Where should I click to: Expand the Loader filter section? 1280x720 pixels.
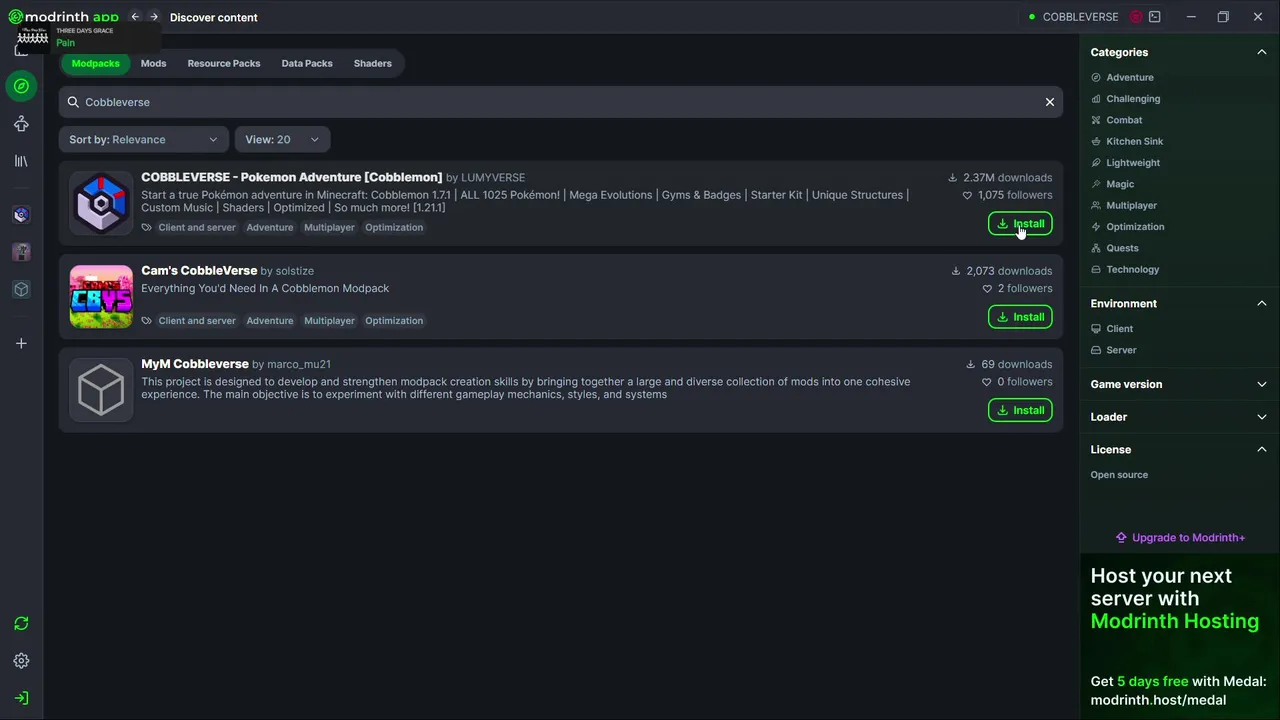pyautogui.click(x=1178, y=417)
